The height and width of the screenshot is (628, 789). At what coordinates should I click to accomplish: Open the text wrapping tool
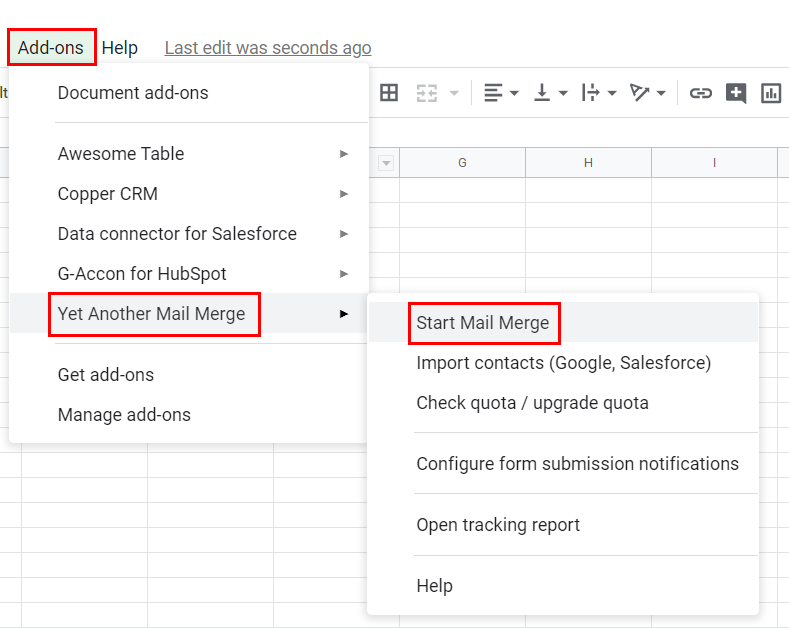(598, 93)
